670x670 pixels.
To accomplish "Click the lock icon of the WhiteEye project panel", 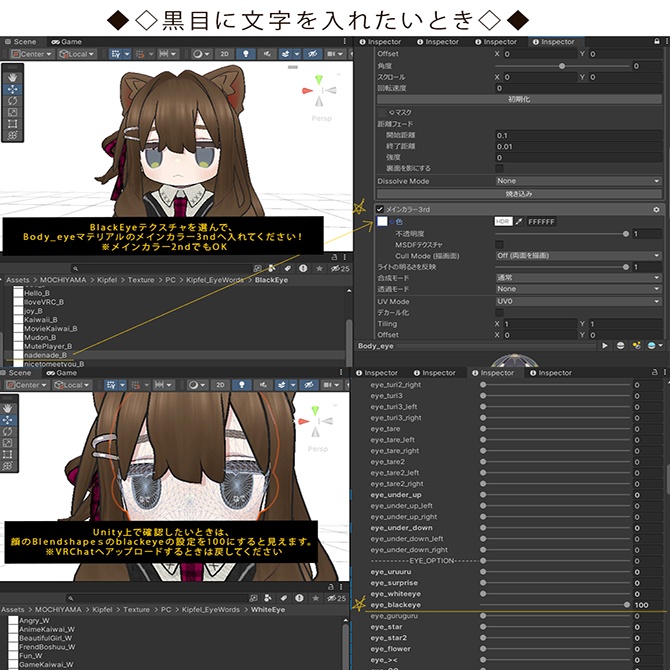I will pyautogui.click(x=330, y=587).
